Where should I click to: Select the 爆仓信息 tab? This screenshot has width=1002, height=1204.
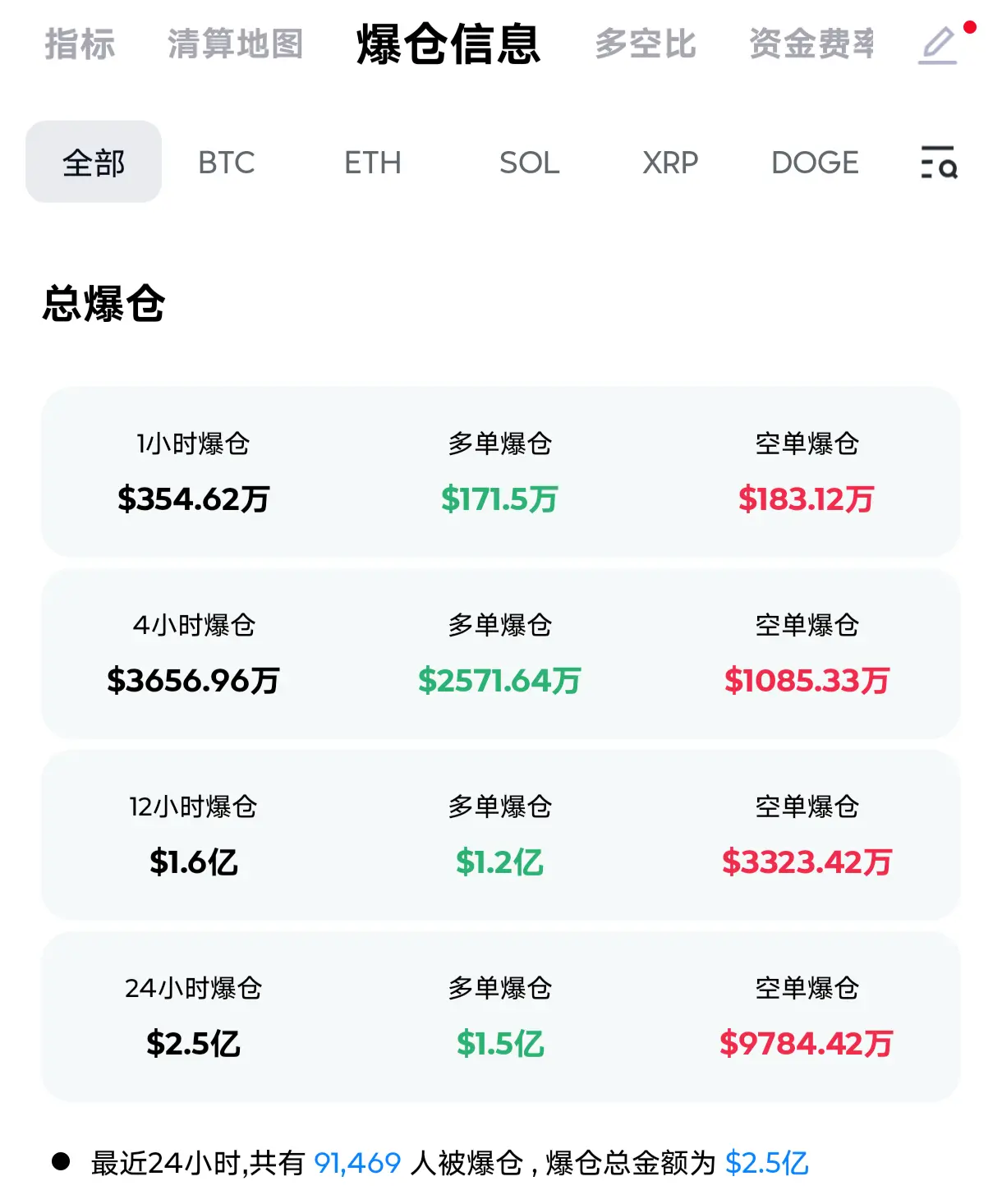point(448,44)
